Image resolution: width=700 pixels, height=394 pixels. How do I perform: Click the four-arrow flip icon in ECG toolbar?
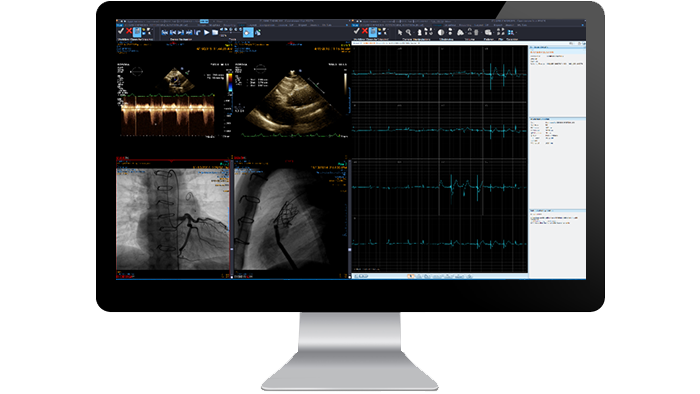click(500, 32)
